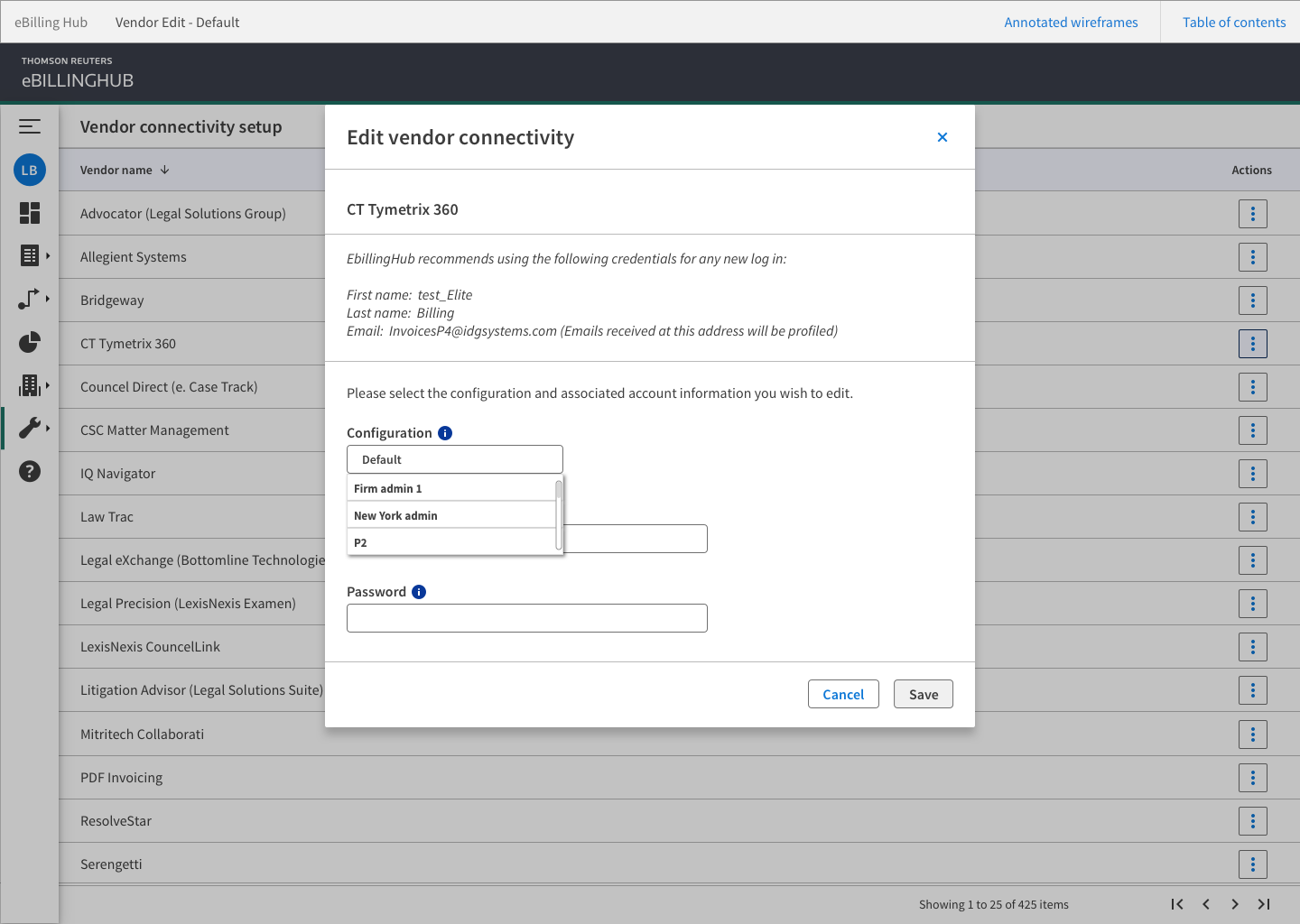
Task: Open actions menu for Bridgeway row
Action: click(x=1253, y=300)
